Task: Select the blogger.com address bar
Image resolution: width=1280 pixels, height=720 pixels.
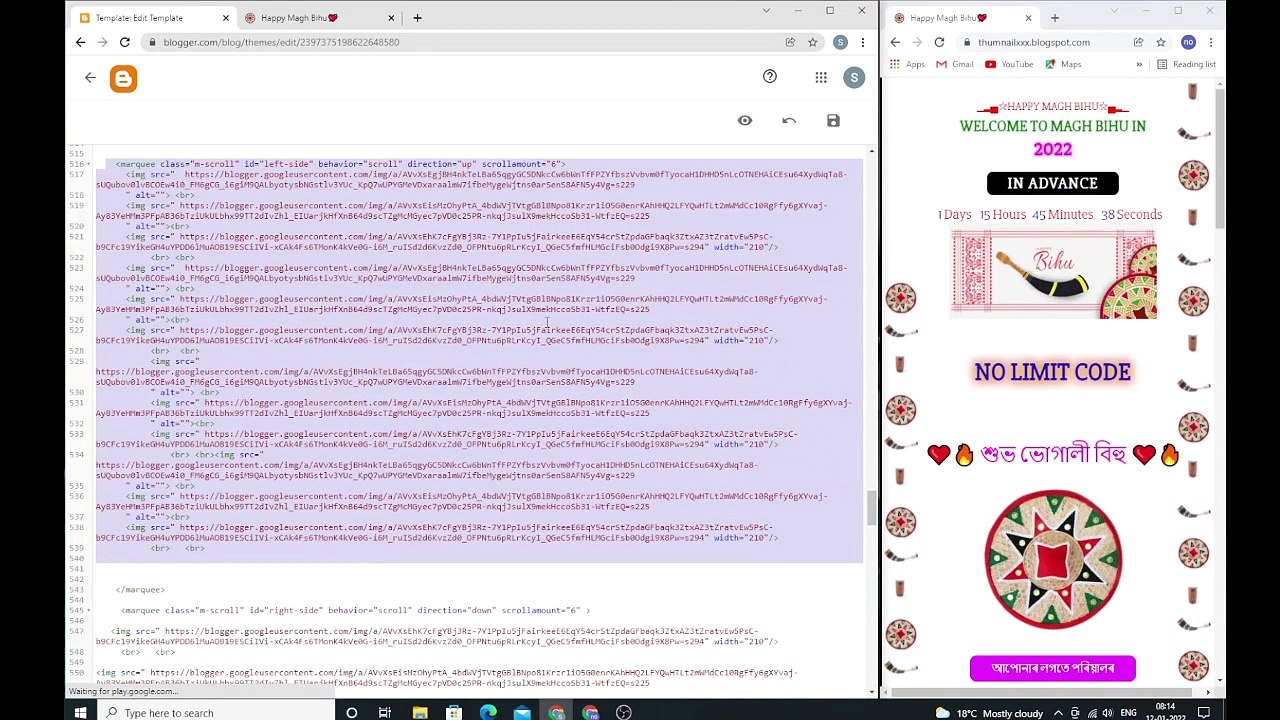Action: (x=460, y=42)
